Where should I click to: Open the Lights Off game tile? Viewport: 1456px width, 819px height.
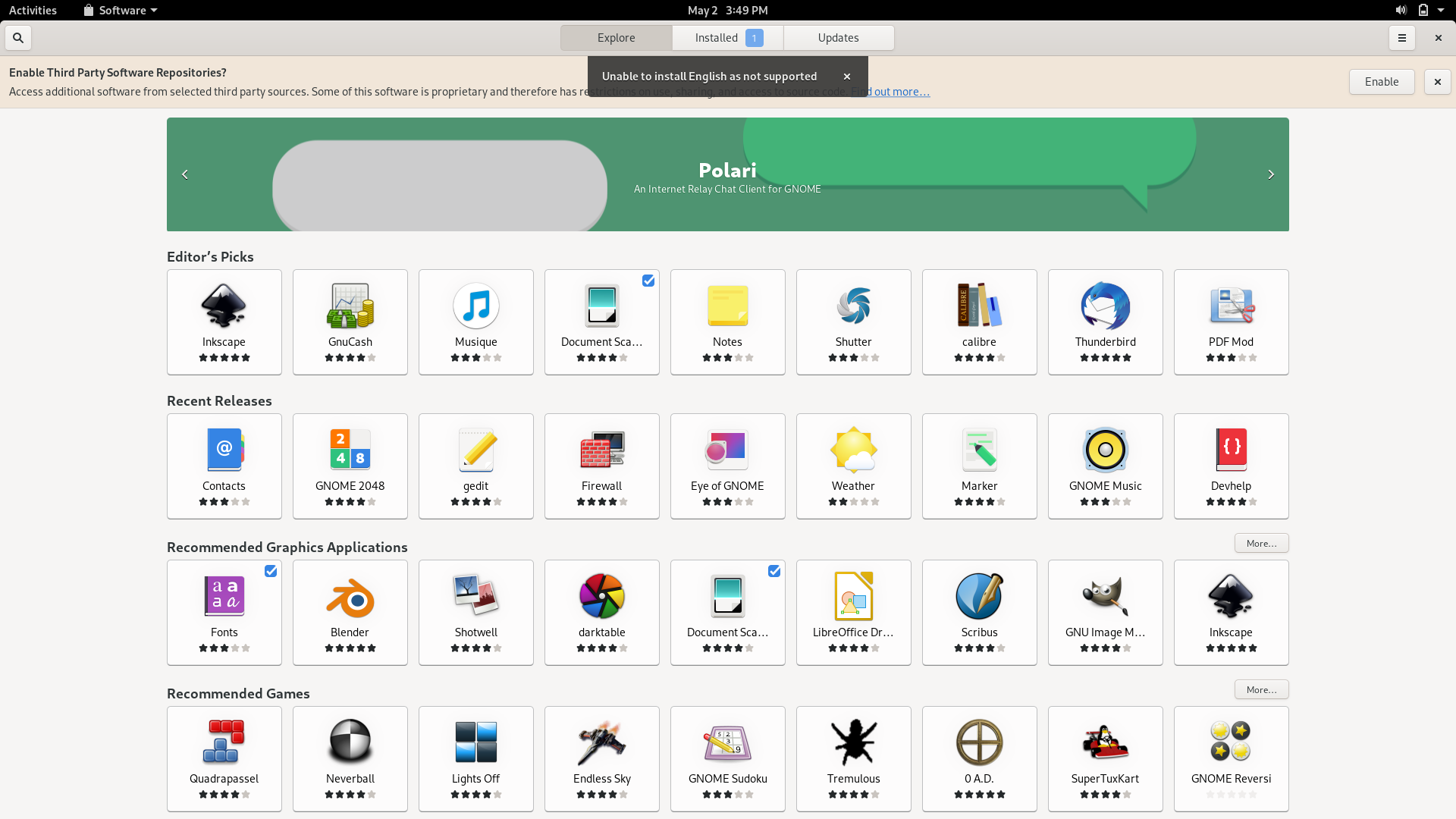pos(475,758)
